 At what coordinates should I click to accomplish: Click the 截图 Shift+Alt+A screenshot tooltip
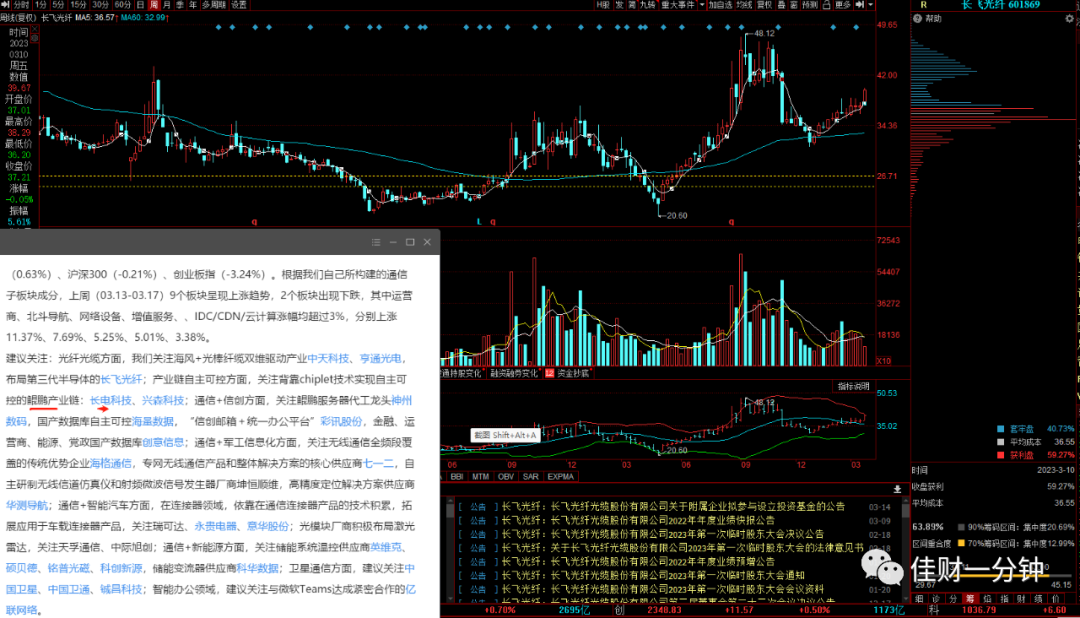[504, 435]
